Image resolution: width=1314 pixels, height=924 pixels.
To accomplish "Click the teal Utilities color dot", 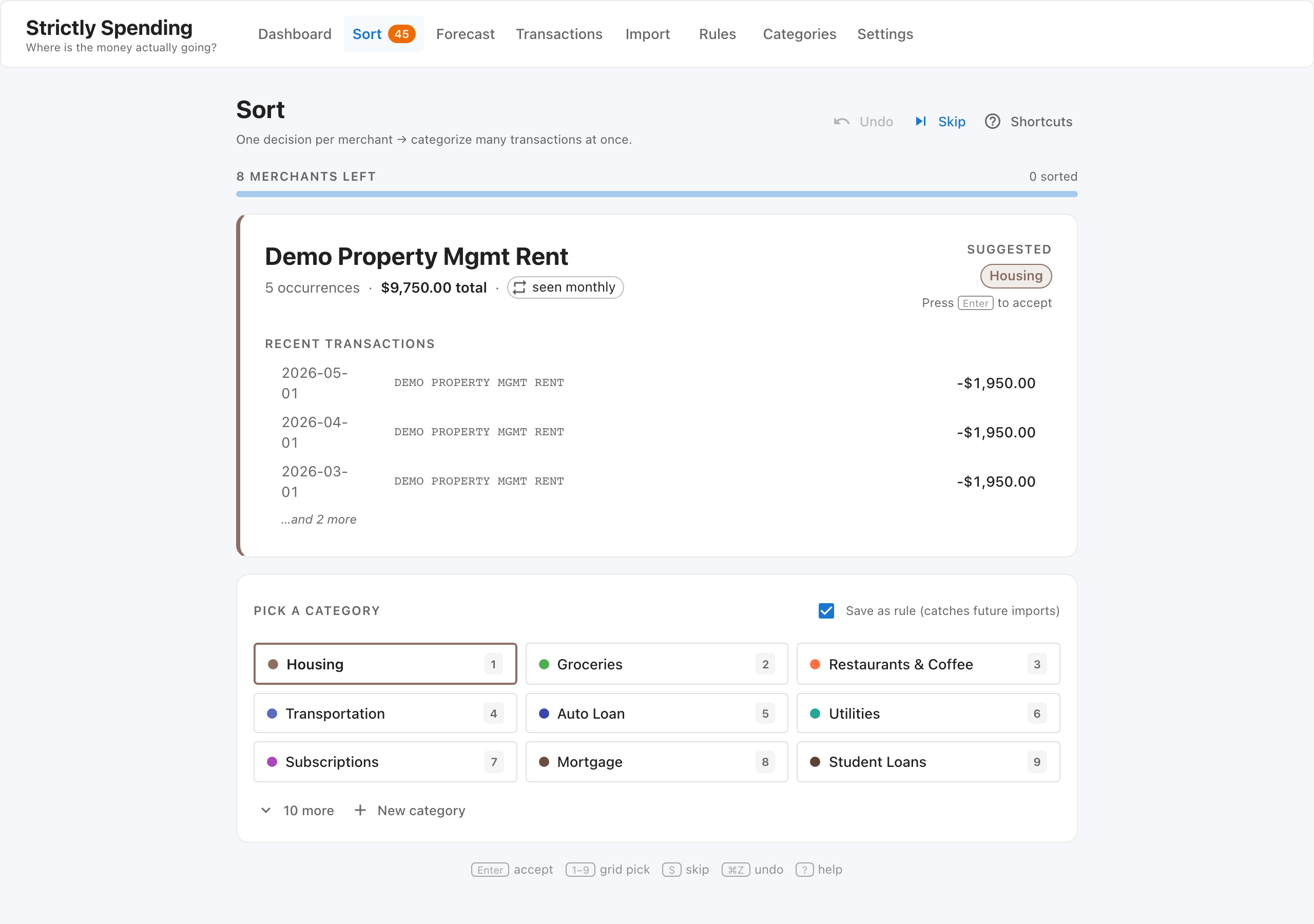I will point(816,714).
